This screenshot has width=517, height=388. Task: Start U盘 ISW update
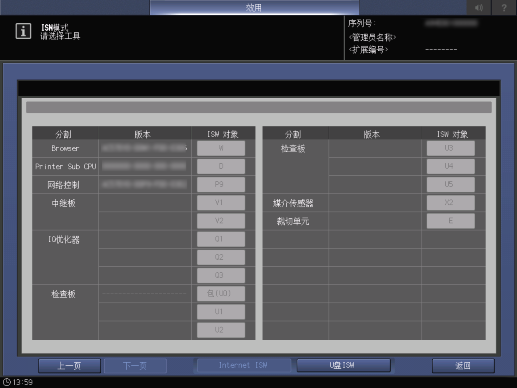click(343, 365)
